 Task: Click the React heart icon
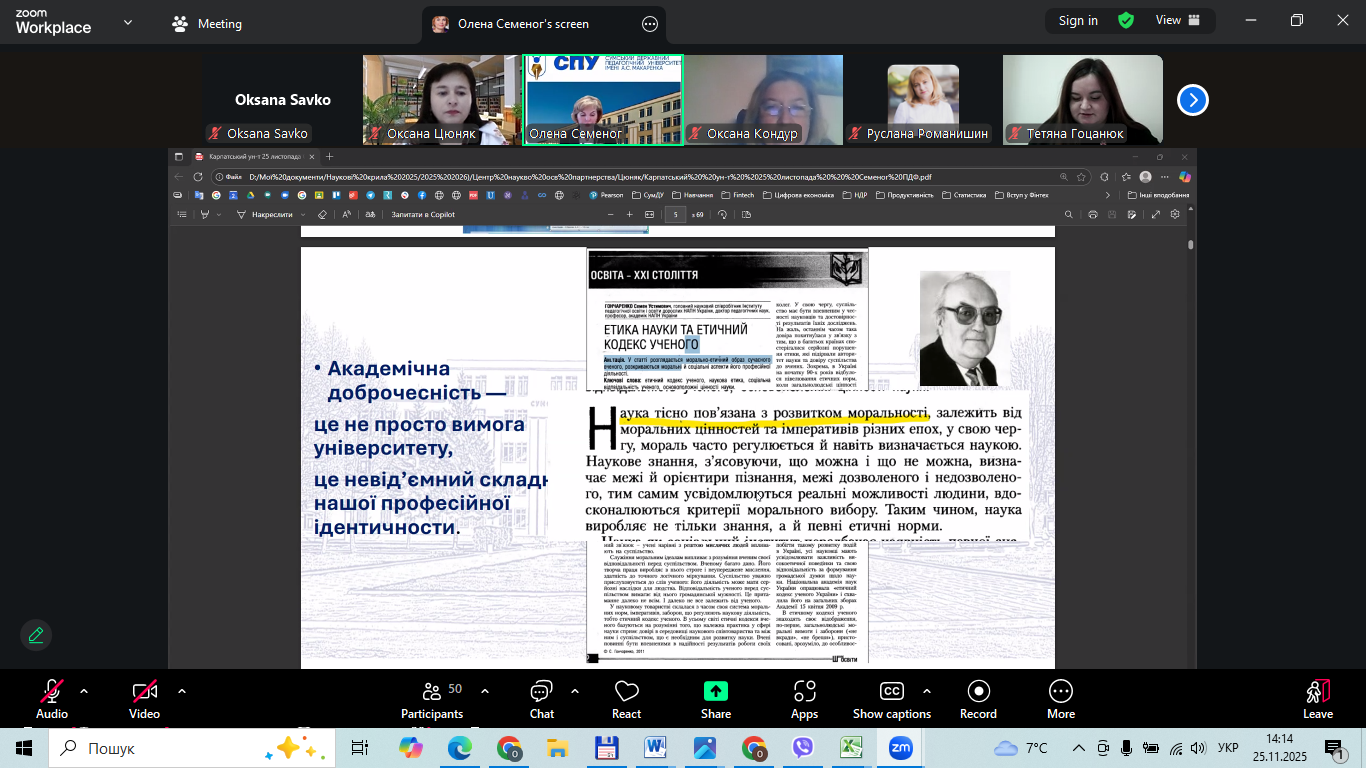[x=626, y=692]
